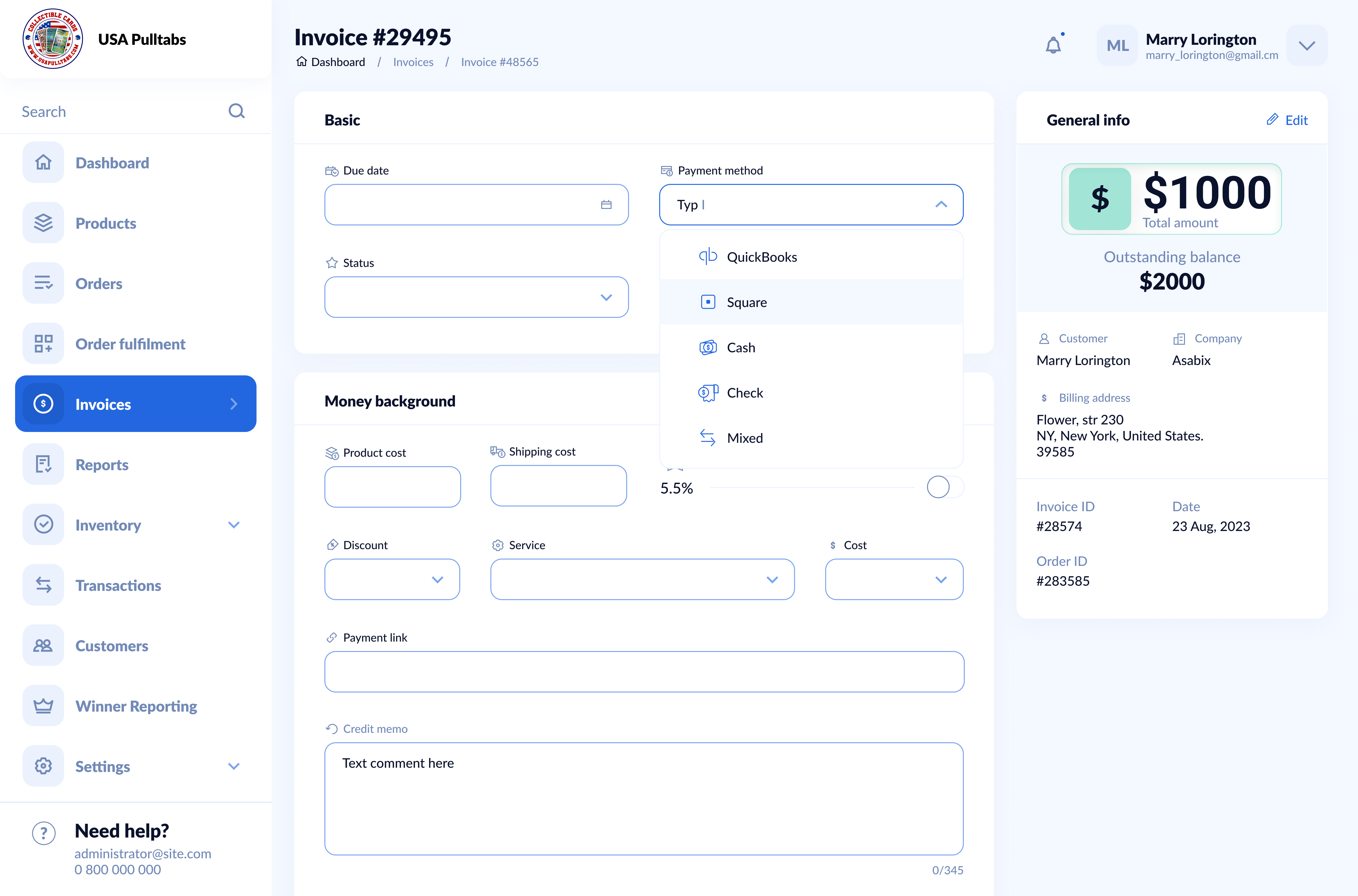The width and height of the screenshot is (1358, 896).
Task: Open the Invoices breadcrumb link
Action: 413,62
